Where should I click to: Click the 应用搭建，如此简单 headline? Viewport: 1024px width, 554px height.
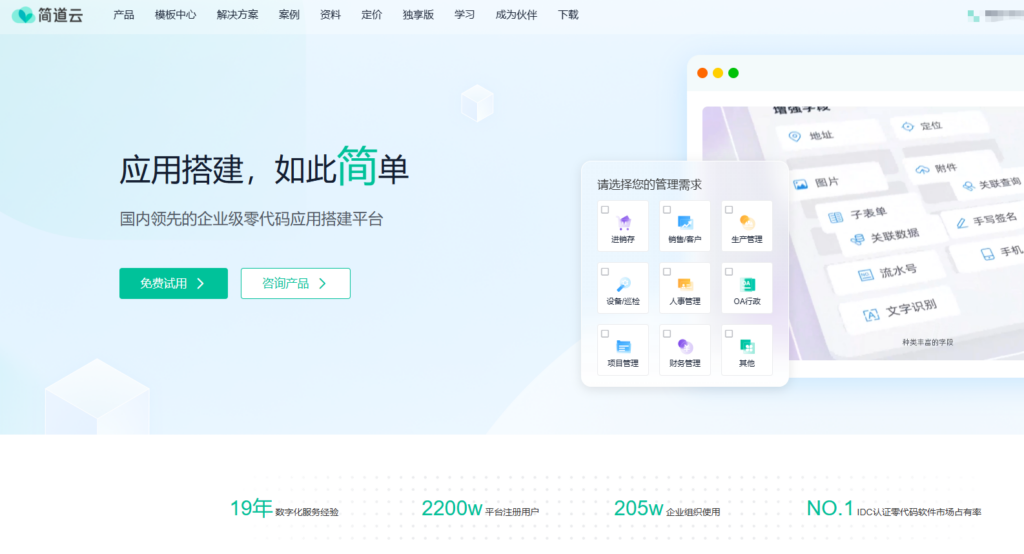pos(264,167)
